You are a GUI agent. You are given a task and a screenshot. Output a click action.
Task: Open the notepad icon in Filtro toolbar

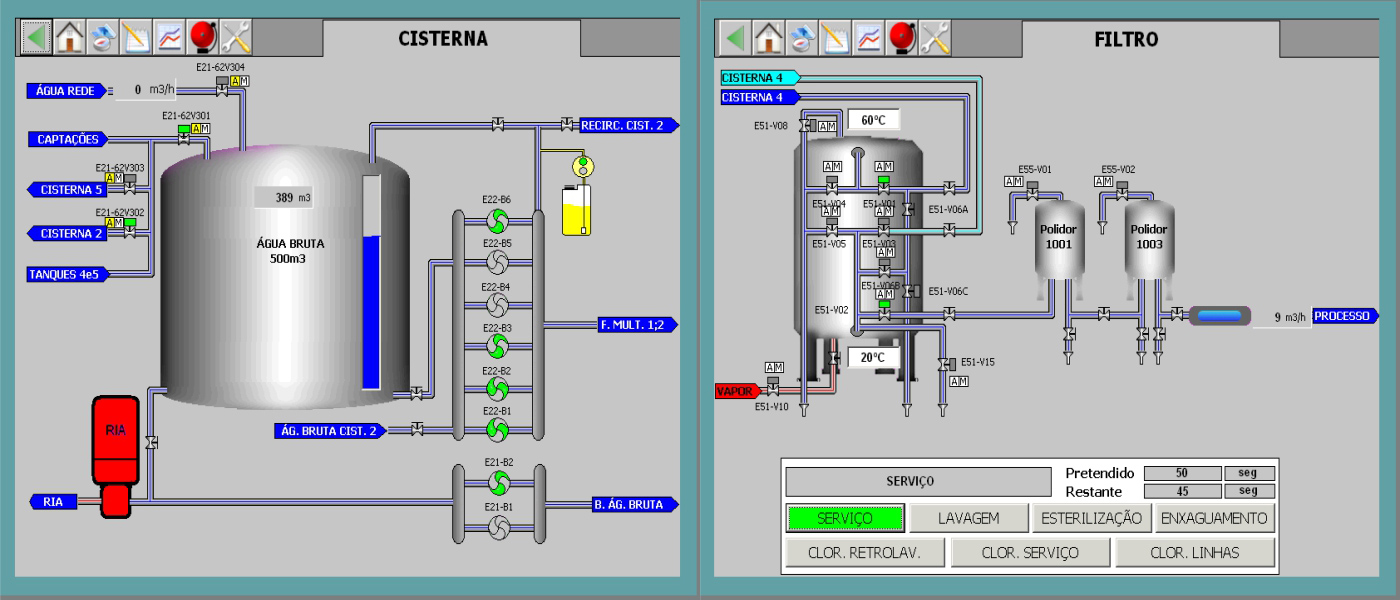click(x=836, y=37)
